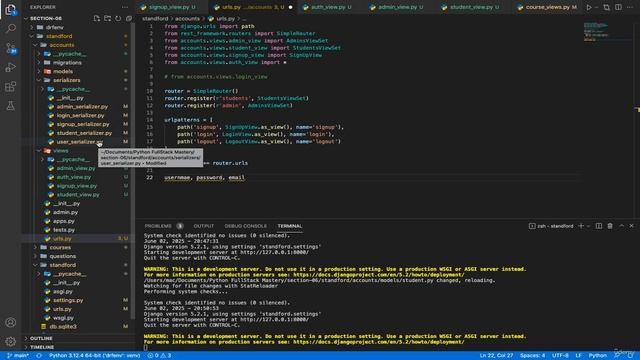Close the terminal panel
640x360 pixels.
(631, 226)
